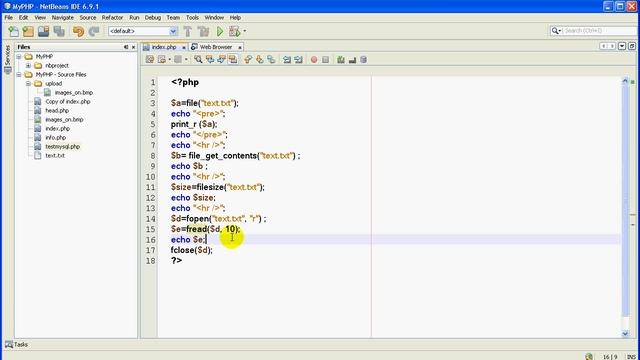Collapse the upload folder
640x360 pixels.
(x=28, y=83)
